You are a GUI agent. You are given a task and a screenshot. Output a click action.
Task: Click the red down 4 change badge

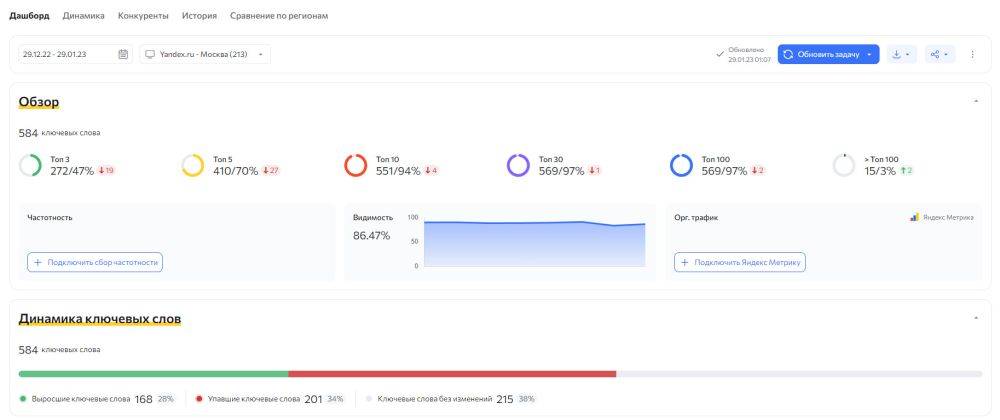click(431, 171)
